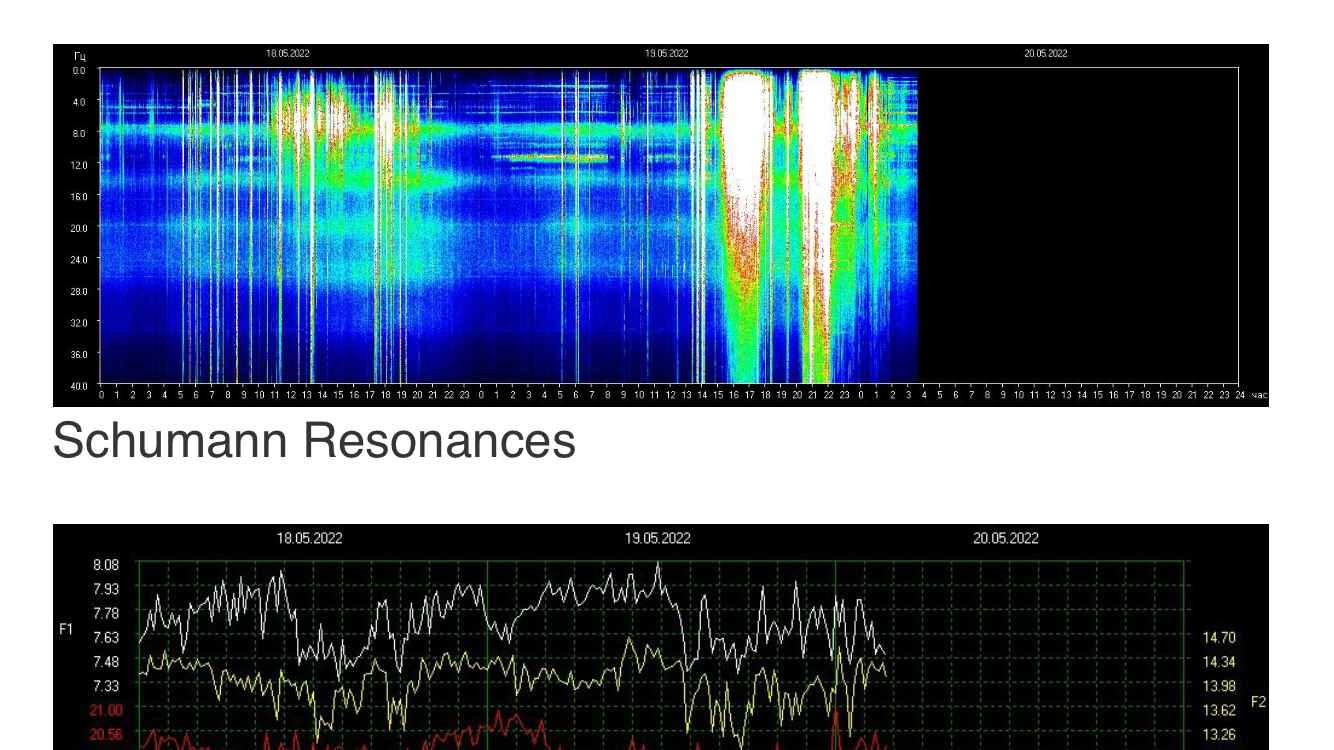Click the F2 axis label
This screenshot has width=1334, height=750.
[x=1258, y=703]
